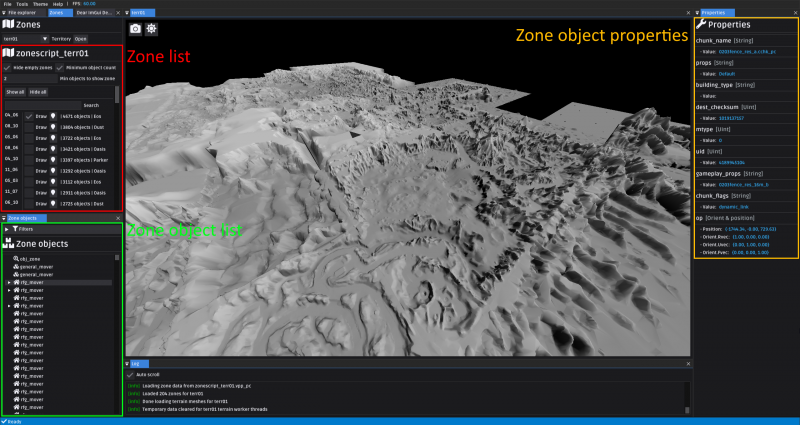Click the camera icon in the terrain viewport
800x425 pixels.
tap(136, 29)
